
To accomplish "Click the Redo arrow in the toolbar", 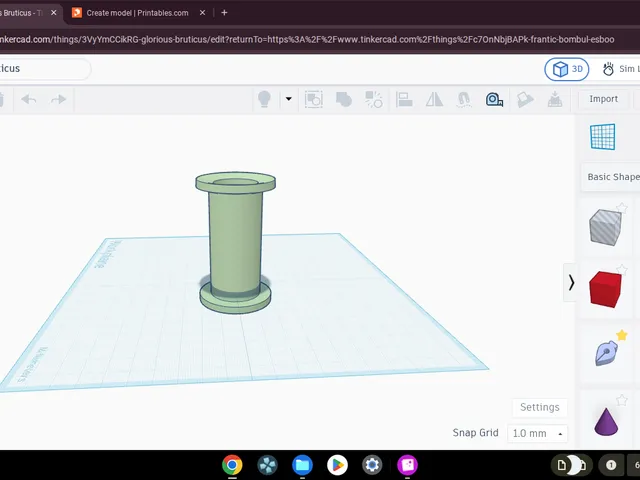I will [x=58, y=99].
